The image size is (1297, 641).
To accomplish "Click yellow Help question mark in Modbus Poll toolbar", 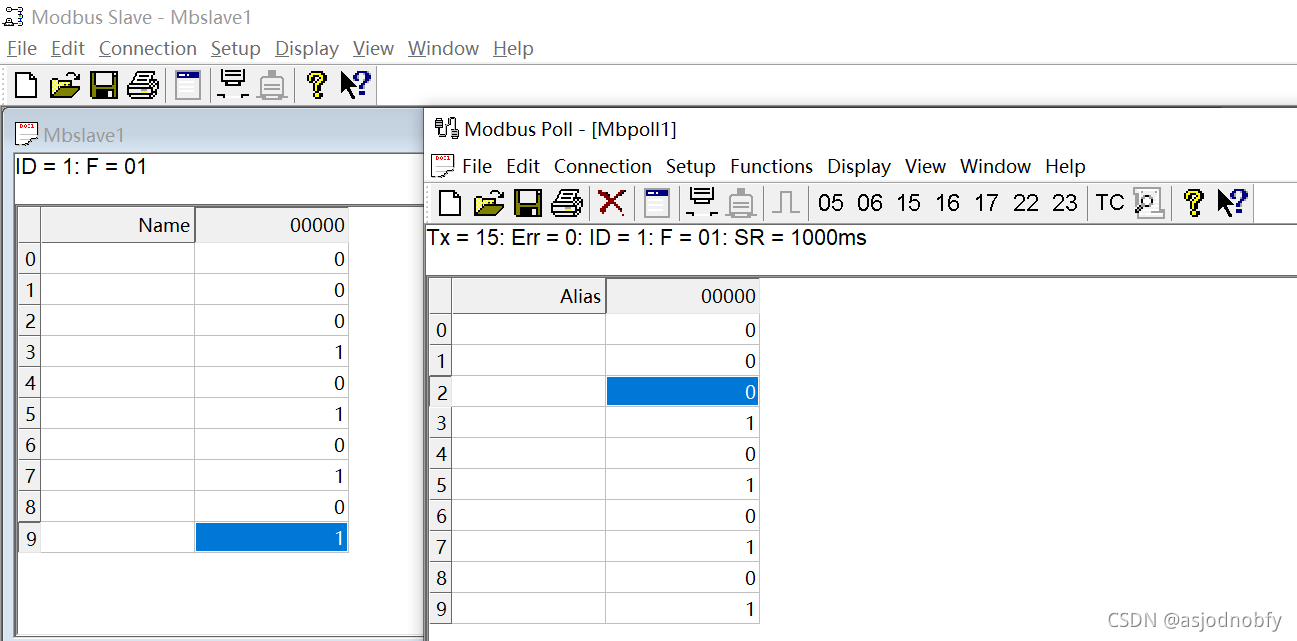I will click(x=1193, y=203).
